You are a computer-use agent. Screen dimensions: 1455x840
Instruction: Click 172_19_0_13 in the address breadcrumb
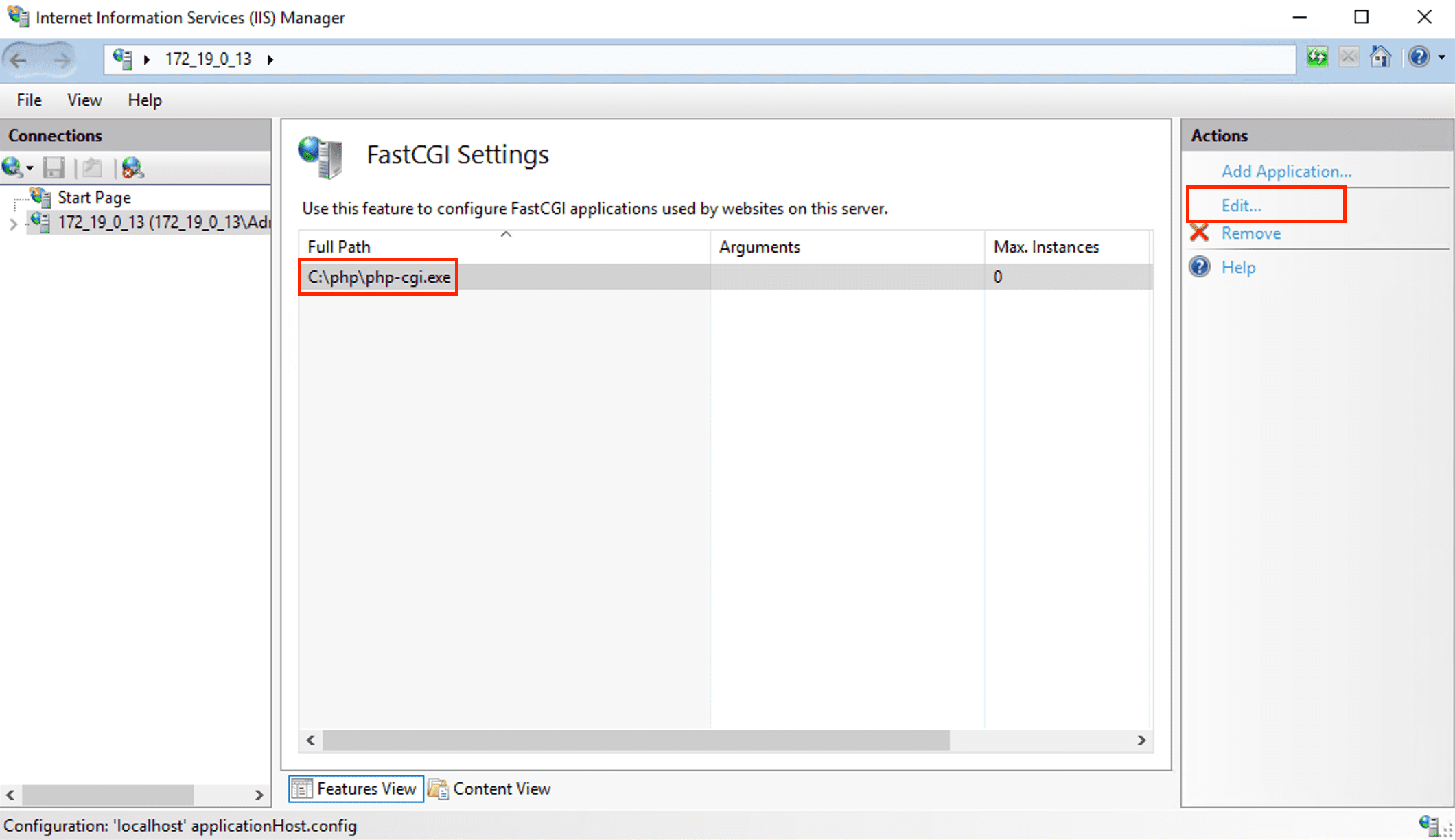point(208,59)
